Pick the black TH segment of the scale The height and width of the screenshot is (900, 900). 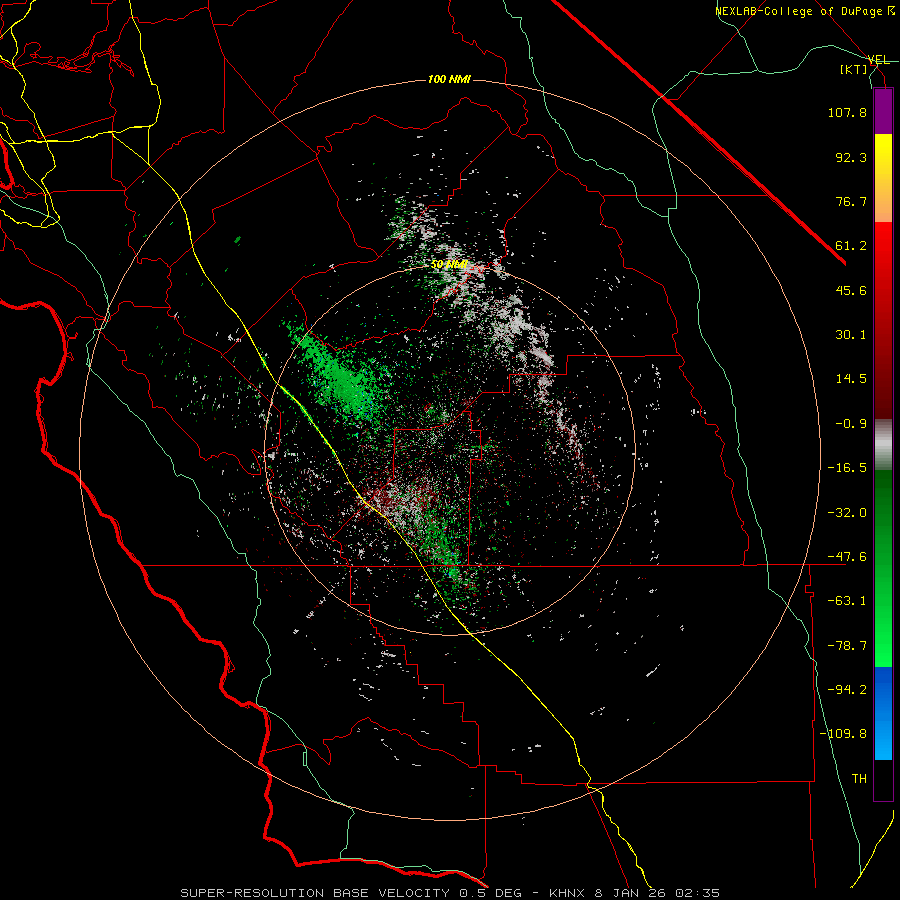point(883,779)
